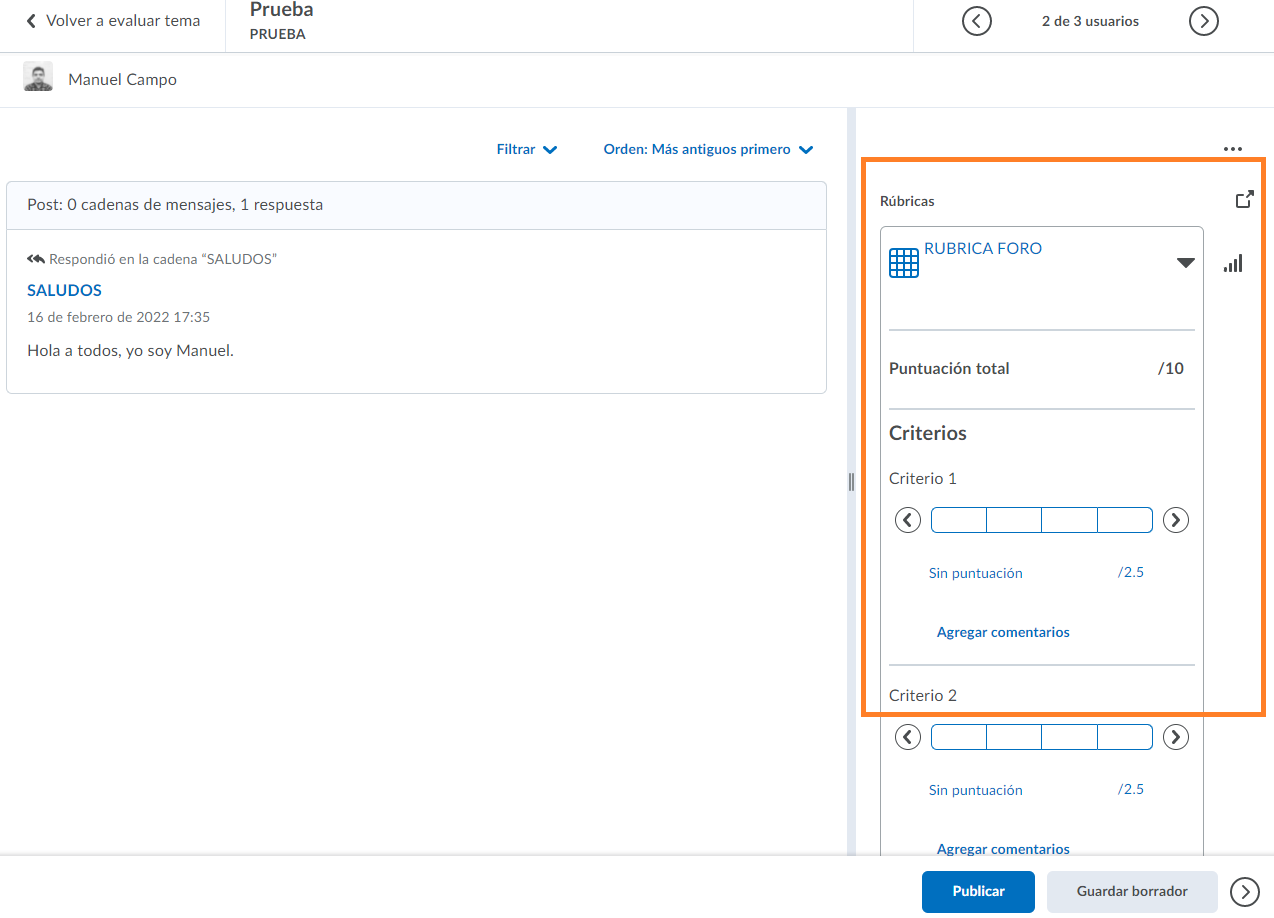Select previous level for Criterio 2
This screenshot has width=1274, height=918.
(x=907, y=737)
